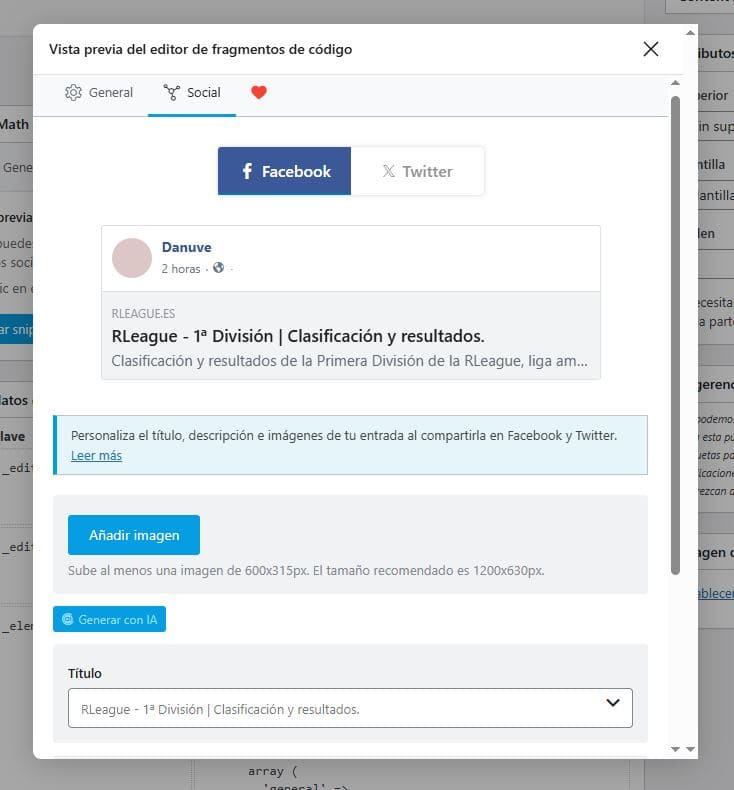The image size is (734, 790).
Task: Click the AI icon in Generar con IA
Action: (x=68, y=619)
